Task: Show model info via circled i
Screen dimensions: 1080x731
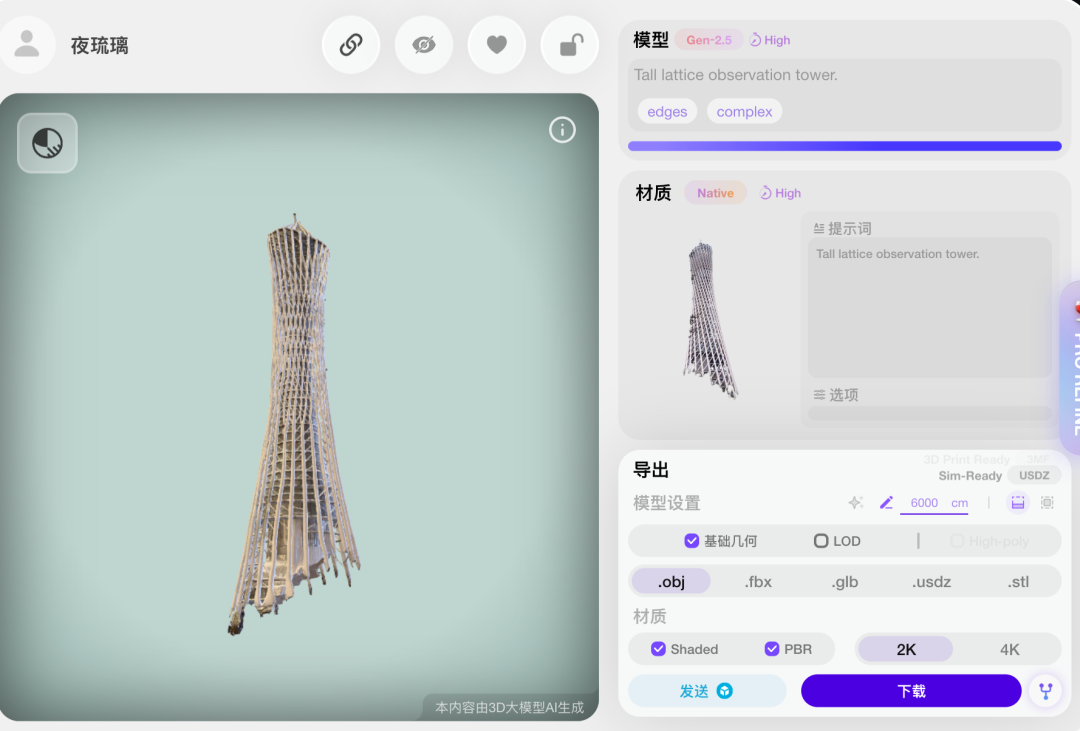Action: tap(562, 130)
